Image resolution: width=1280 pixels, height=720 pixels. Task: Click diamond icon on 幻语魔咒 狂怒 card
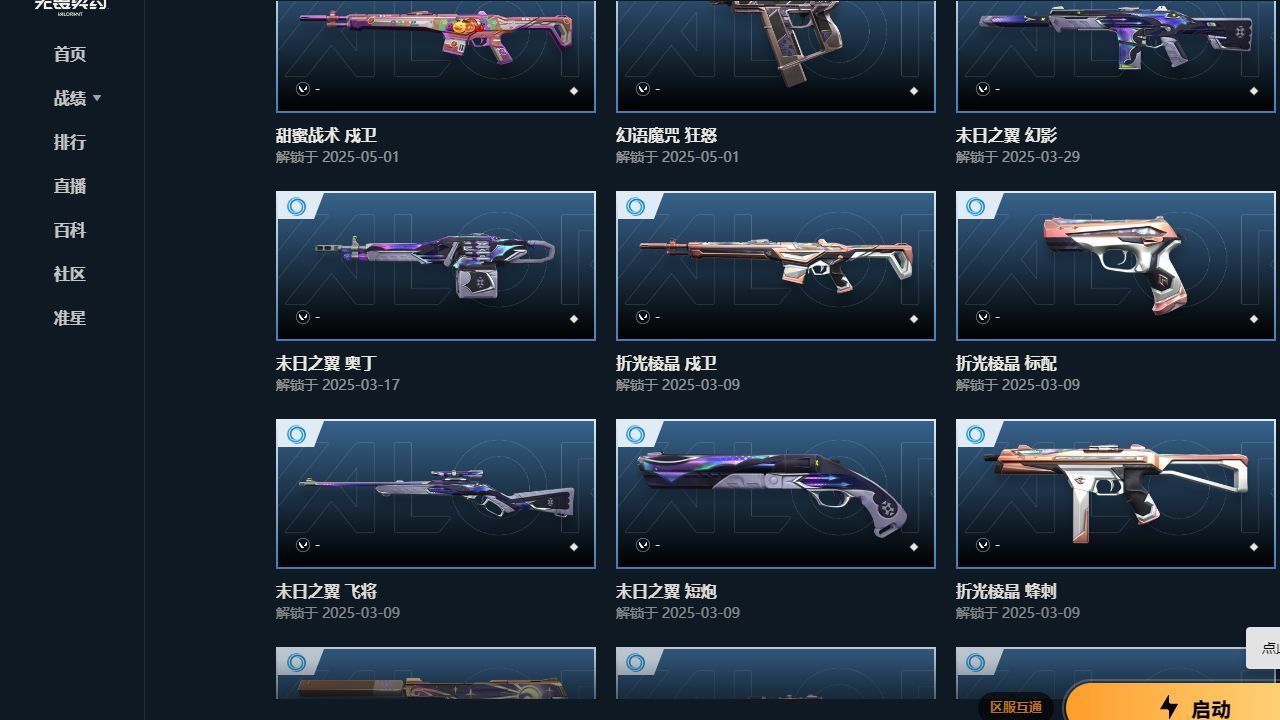(914, 91)
